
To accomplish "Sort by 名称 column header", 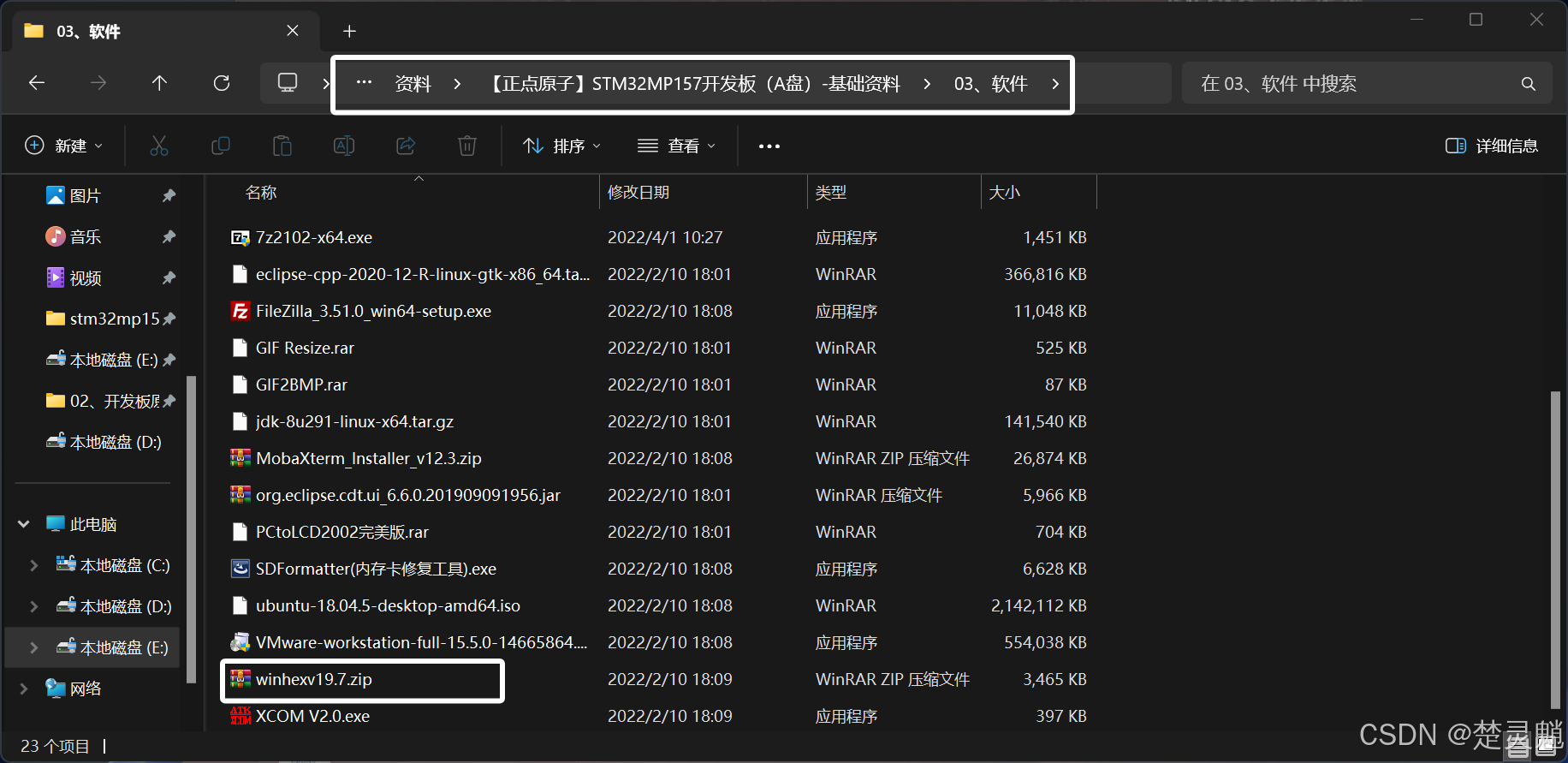I will coord(261,193).
